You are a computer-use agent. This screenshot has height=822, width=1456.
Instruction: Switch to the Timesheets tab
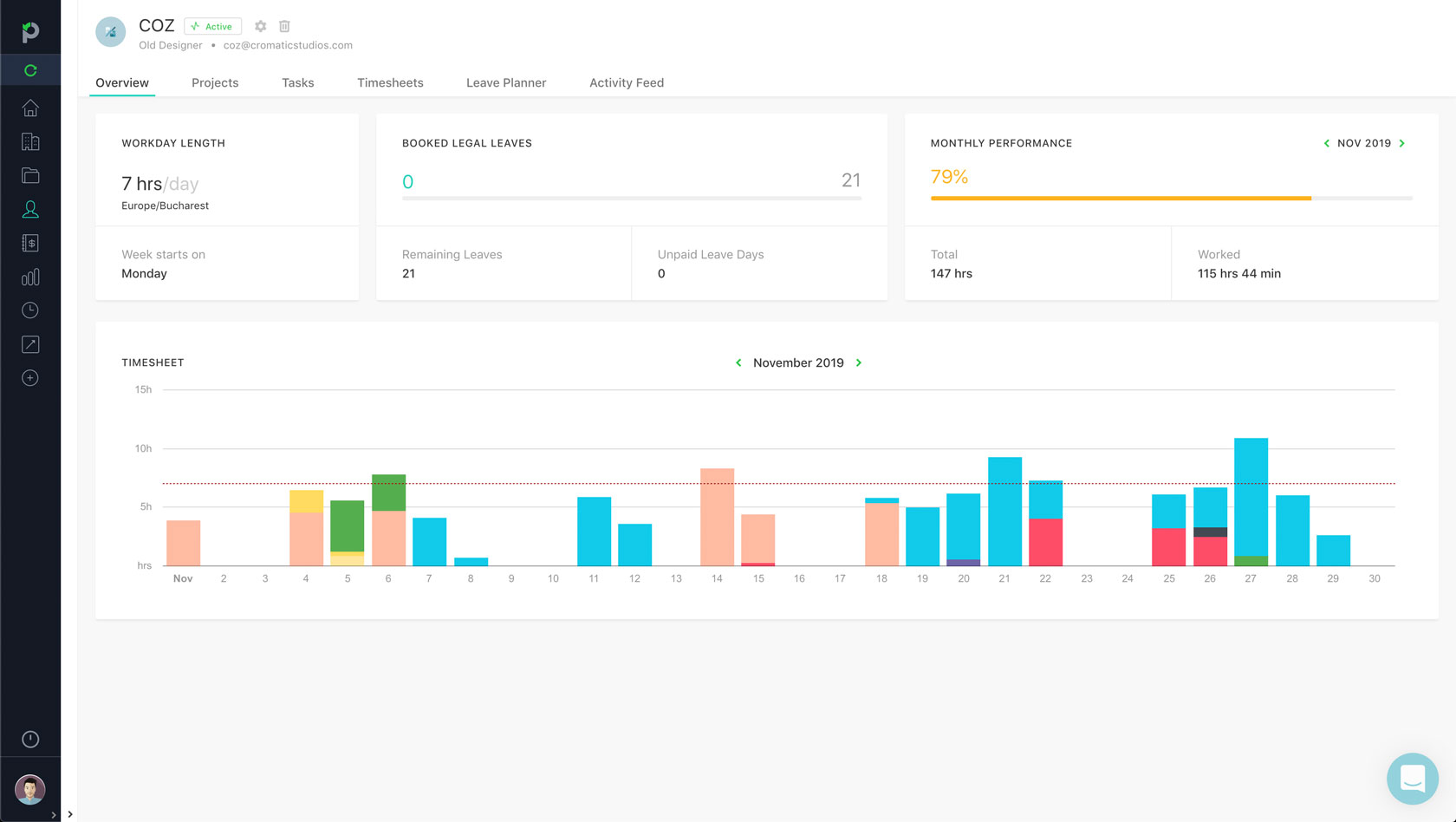tap(390, 83)
